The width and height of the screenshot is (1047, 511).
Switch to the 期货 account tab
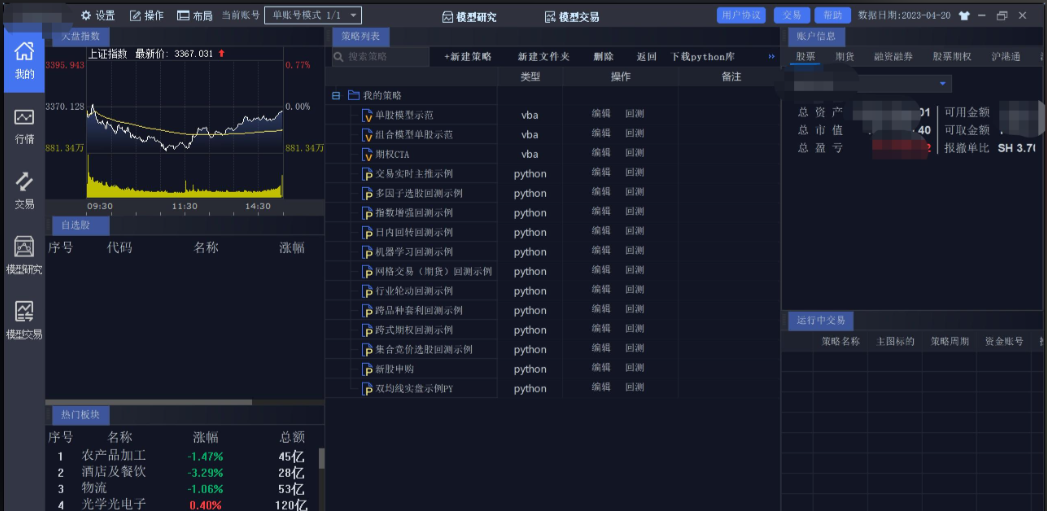click(x=845, y=57)
